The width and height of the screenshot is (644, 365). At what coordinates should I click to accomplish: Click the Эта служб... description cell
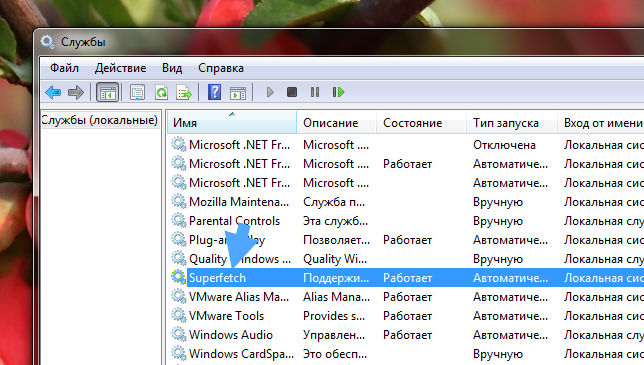pyautogui.click(x=336, y=221)
